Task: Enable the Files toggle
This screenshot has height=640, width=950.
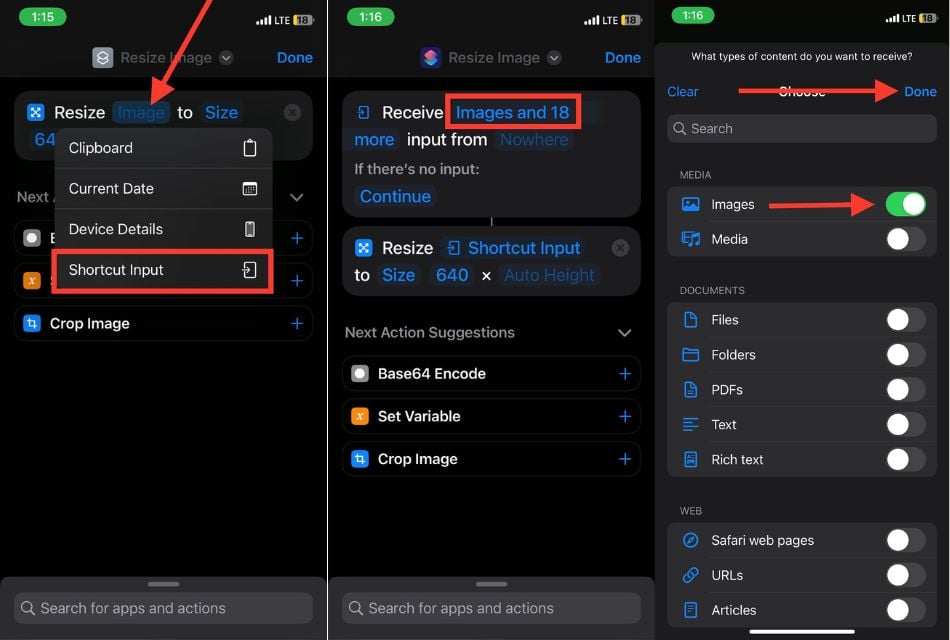Action: click(905, 320)
